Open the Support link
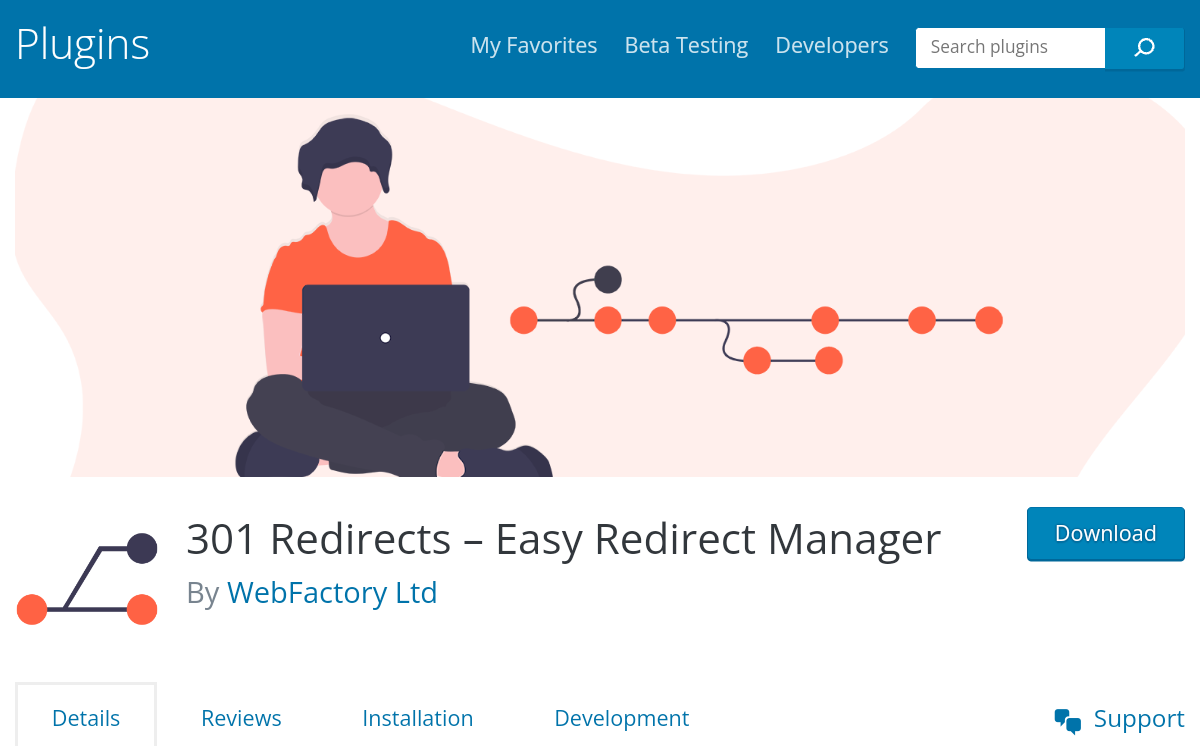The width and height of the screenshot is (1200, 746). click(x=1139, y=718)
